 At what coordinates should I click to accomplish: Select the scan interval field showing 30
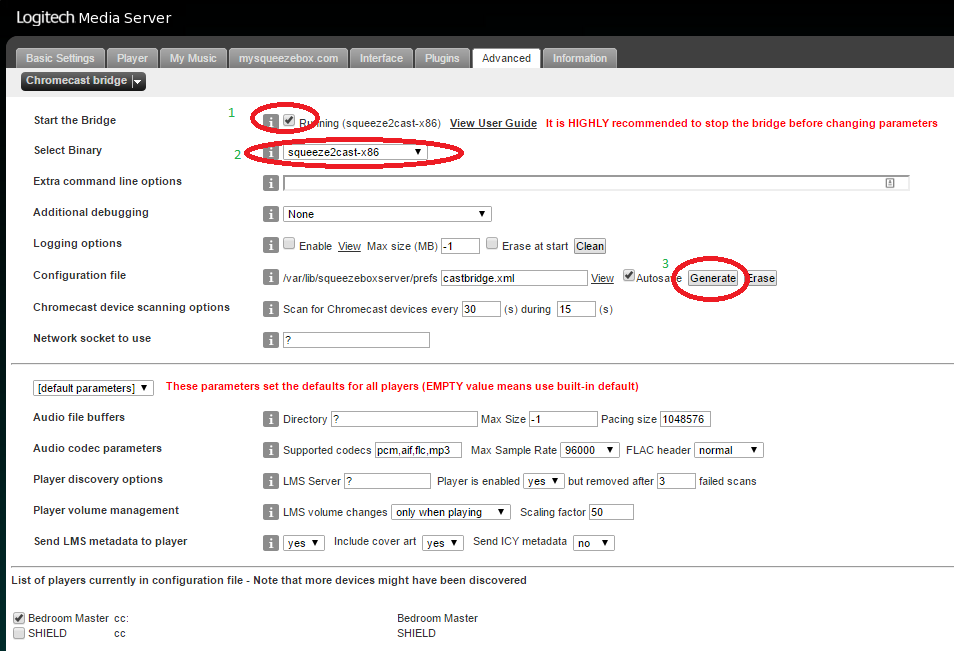(x=481, y=309)
